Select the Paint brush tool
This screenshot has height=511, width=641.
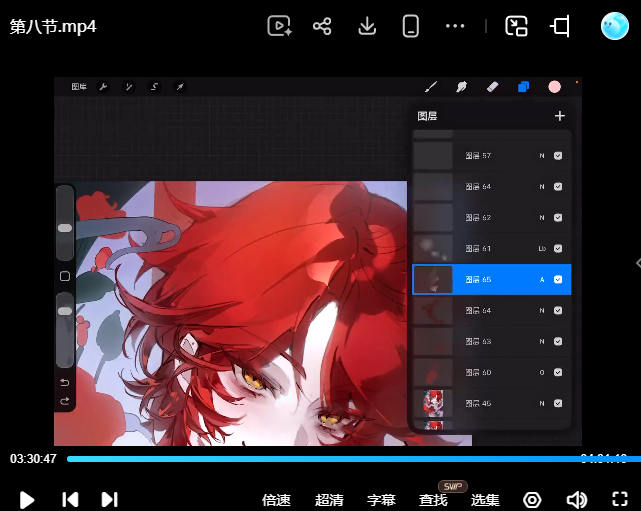431,87
